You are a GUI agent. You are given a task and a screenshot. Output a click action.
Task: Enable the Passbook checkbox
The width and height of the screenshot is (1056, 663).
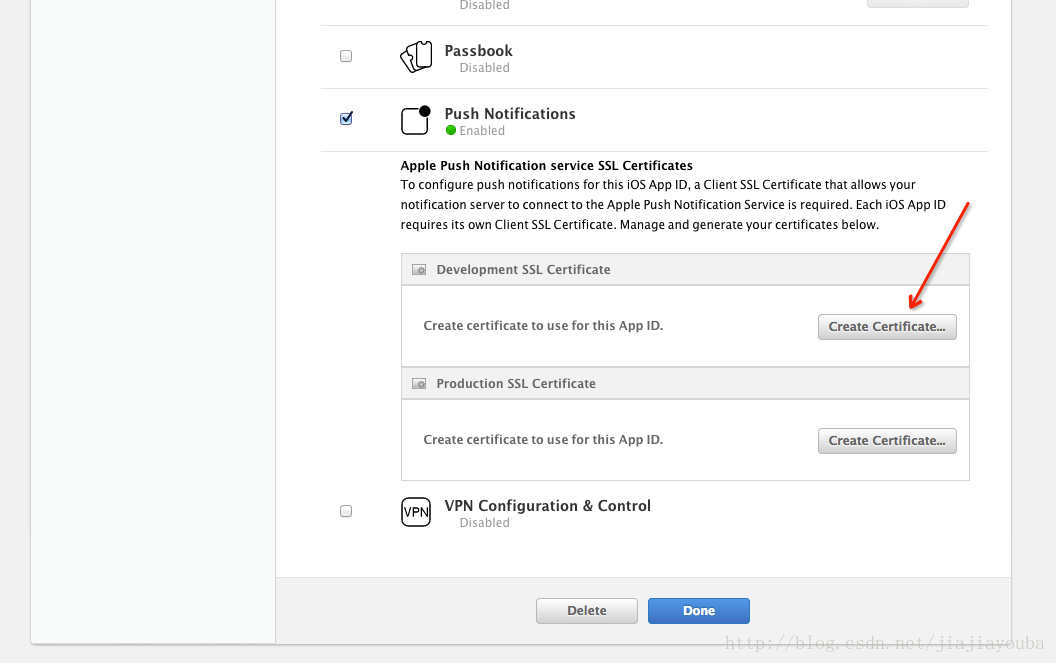click(346, 56)
